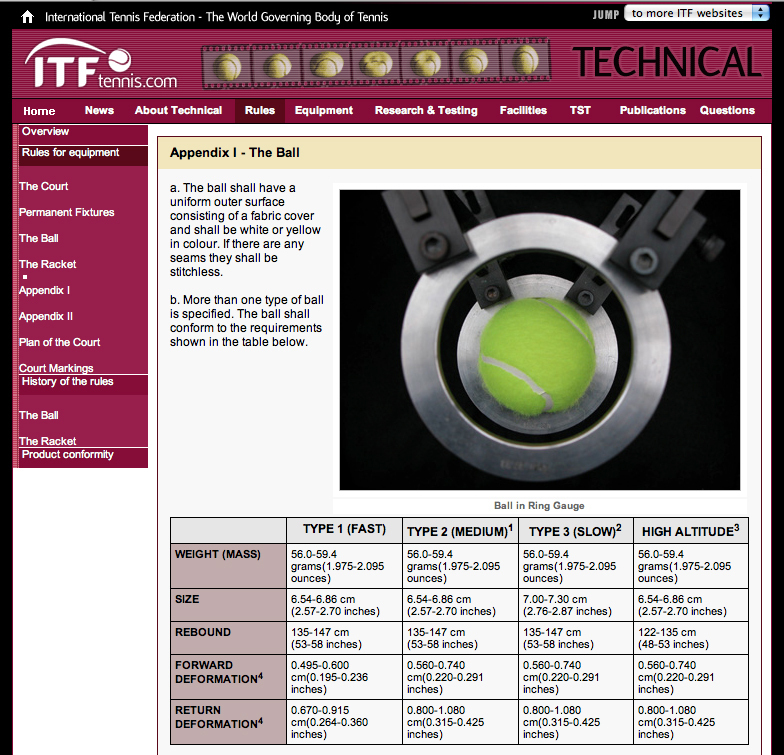Click the ITF tennis.com logo
Image resolution: width=784 pixels, height=755 pixels.
coord(101,64)
